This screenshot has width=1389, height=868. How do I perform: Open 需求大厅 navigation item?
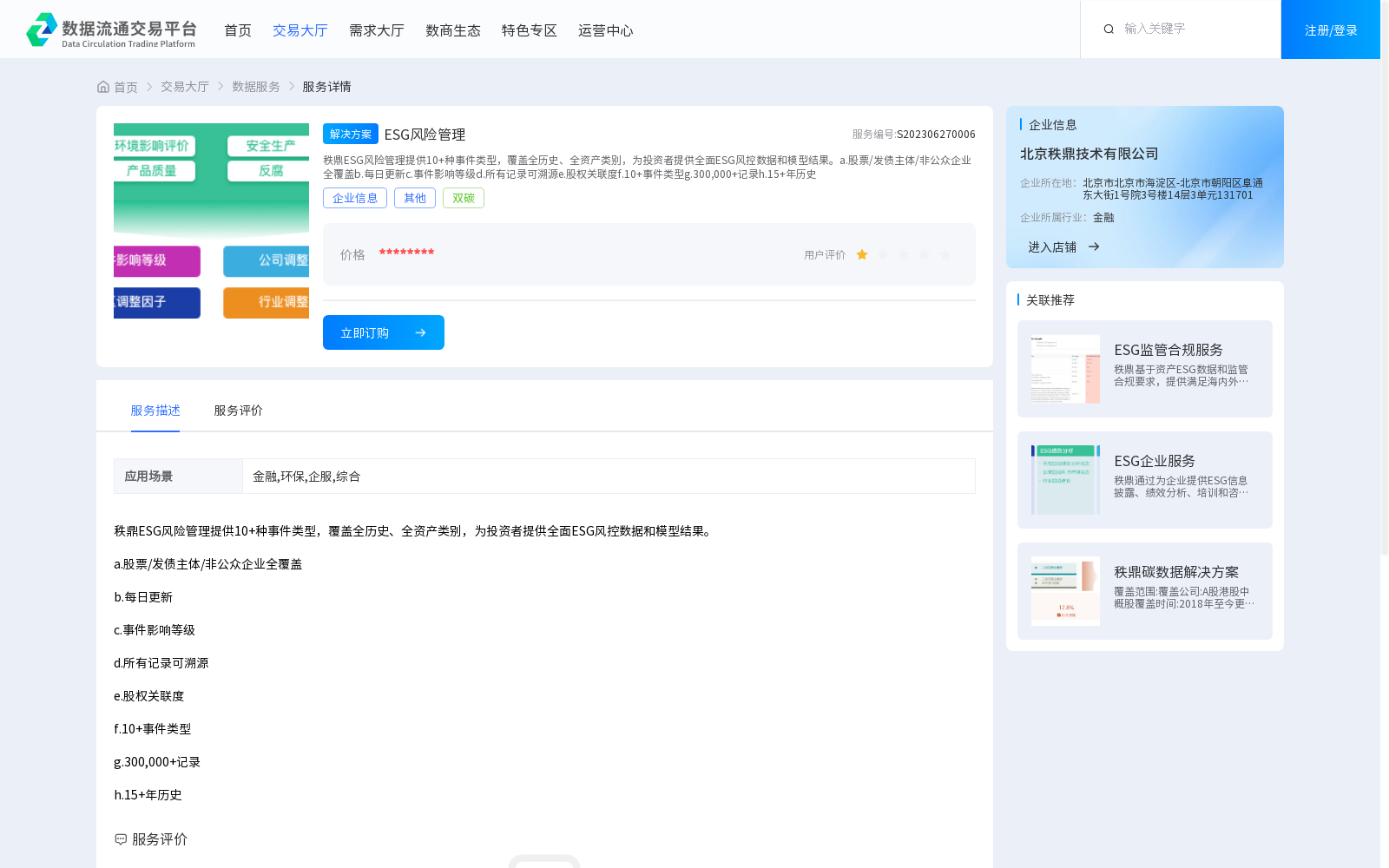click(x=377, y=30)
